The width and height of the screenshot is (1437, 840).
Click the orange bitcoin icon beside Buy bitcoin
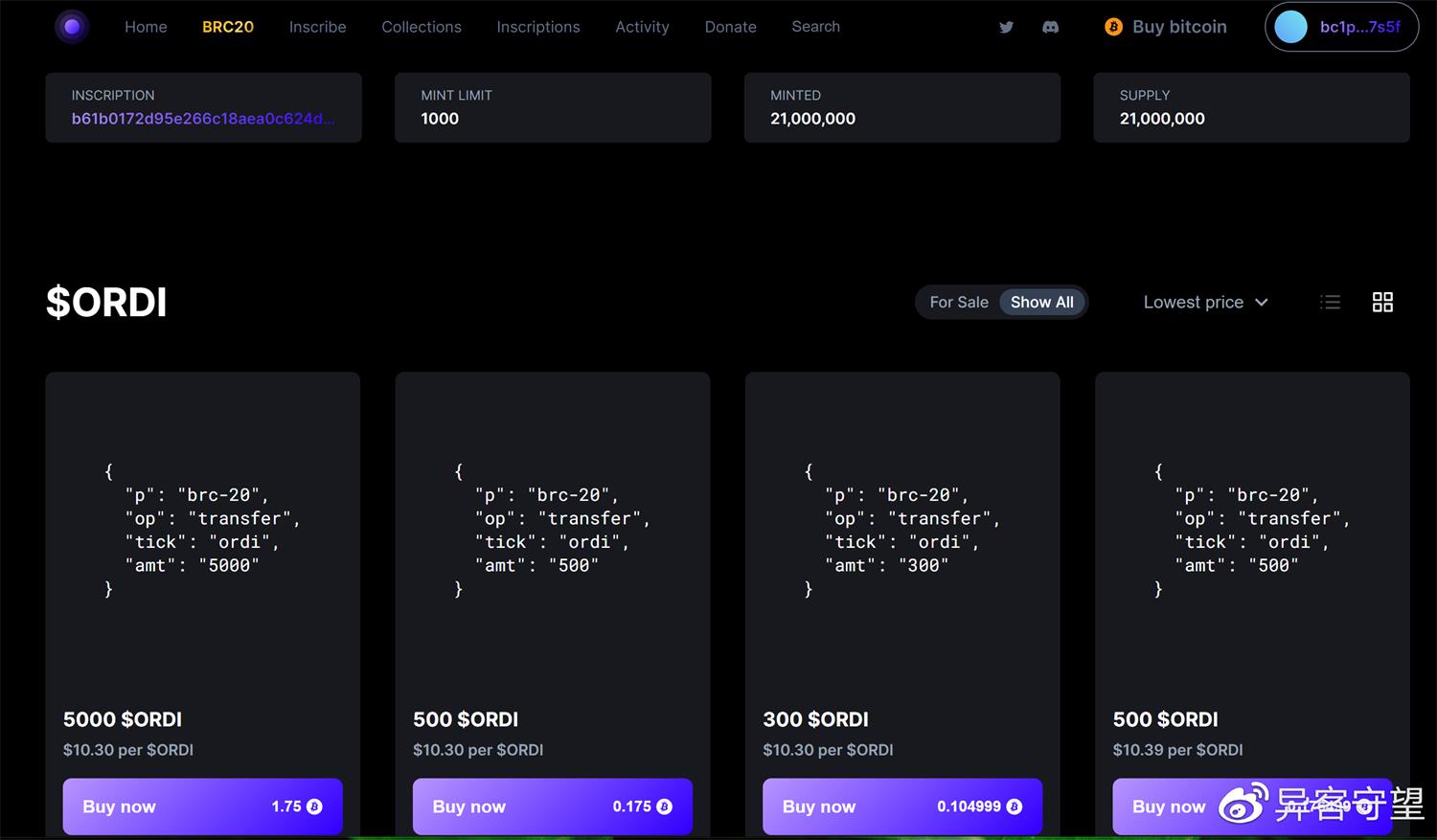coord(1113,27)
